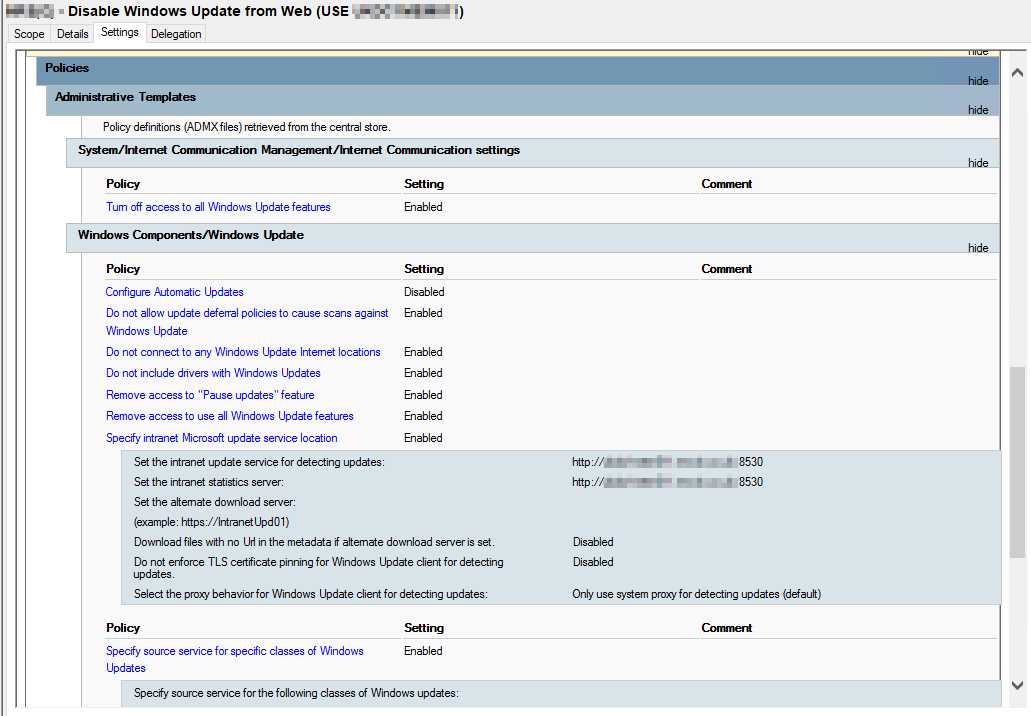Image resolution: width=1031 pixels, height=716 pixels.
Task: Open 'Do not allow update deferral policies' link
Action: [247, 322]
